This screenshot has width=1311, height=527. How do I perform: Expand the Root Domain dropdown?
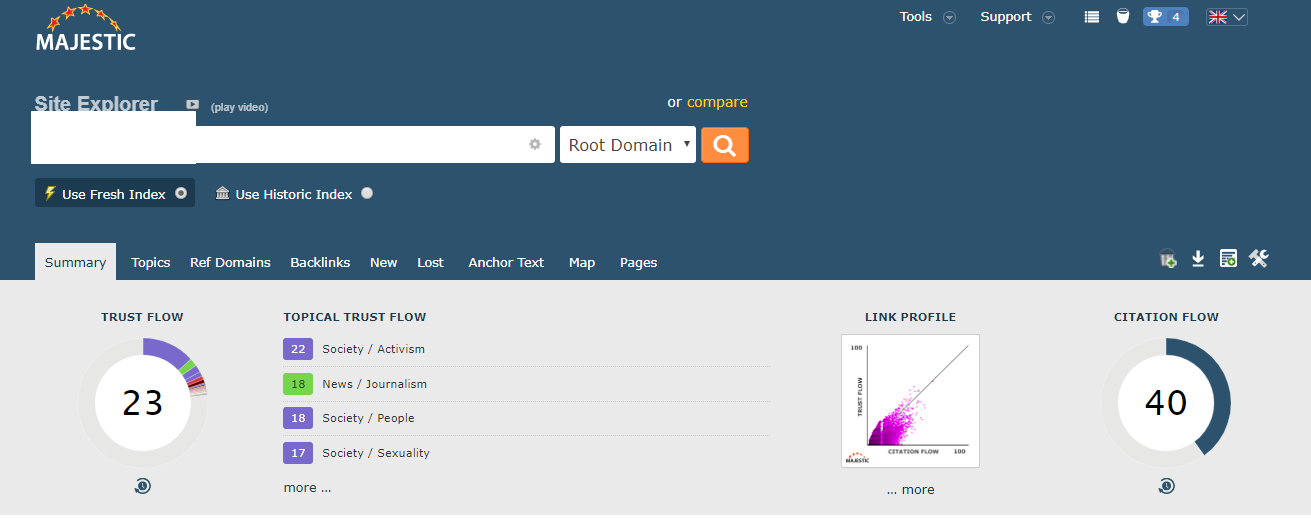click(627, 145)
